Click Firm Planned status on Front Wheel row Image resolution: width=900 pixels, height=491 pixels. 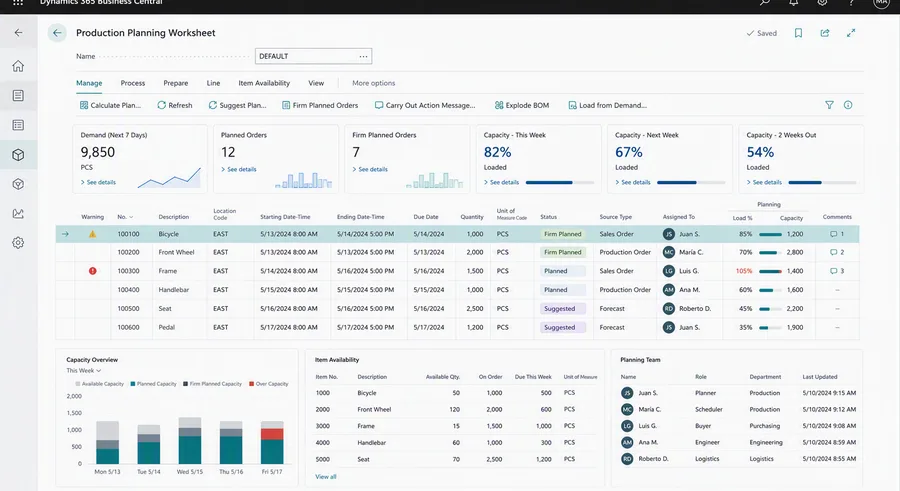pos(562,252)
